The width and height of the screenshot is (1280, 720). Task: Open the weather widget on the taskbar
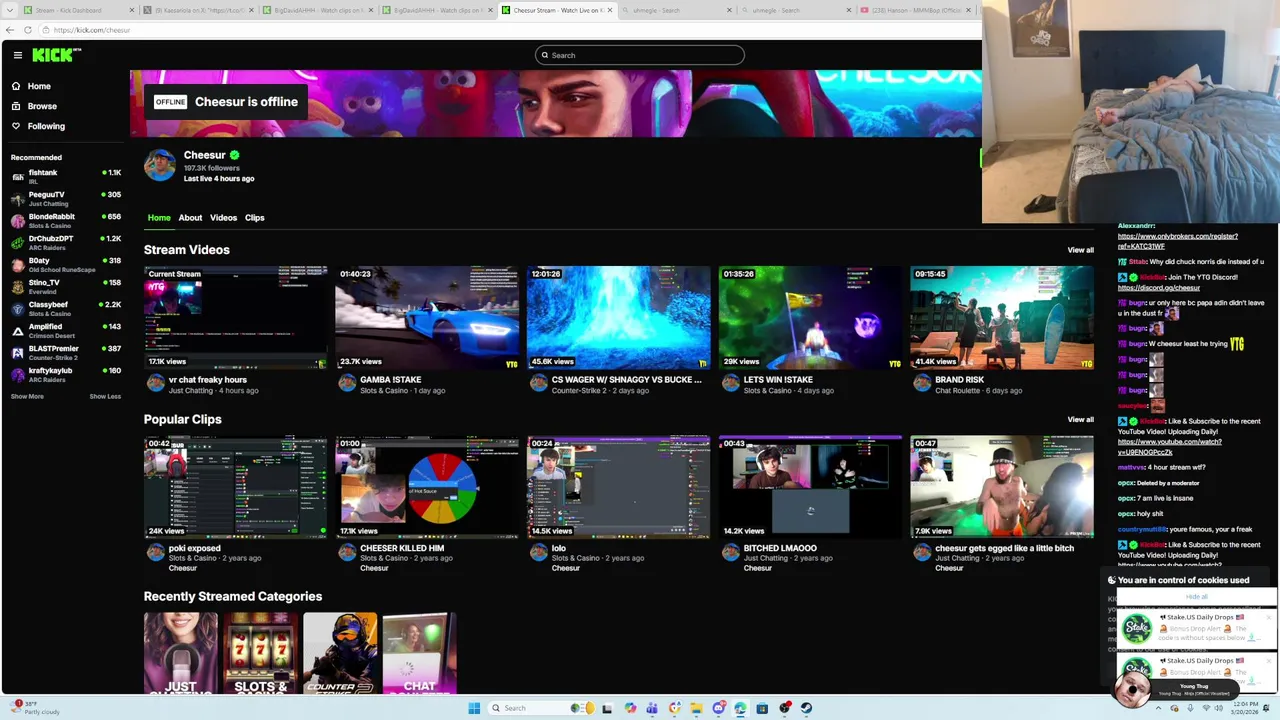36,708
